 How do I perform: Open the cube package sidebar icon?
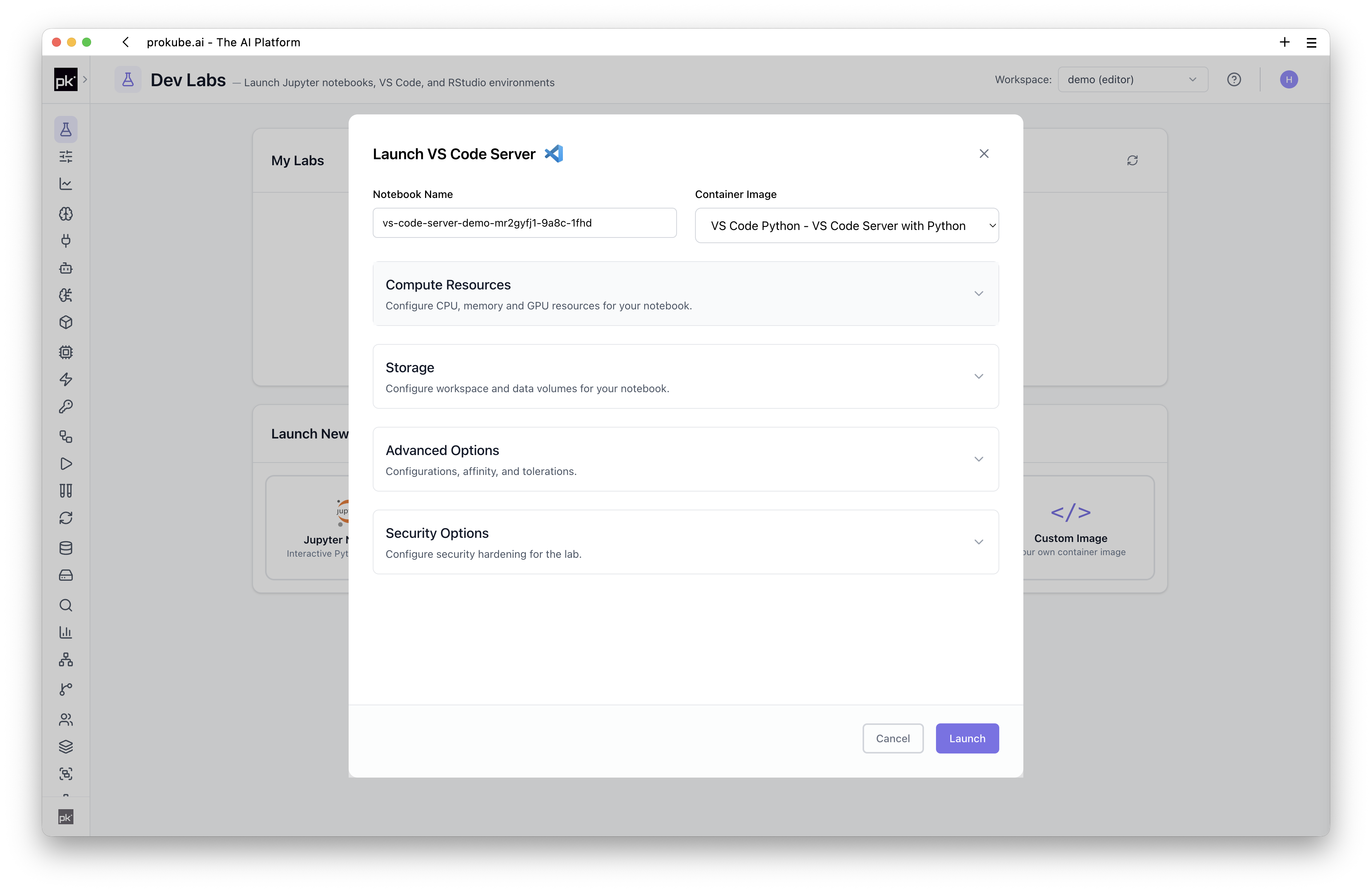coord(66,322)
